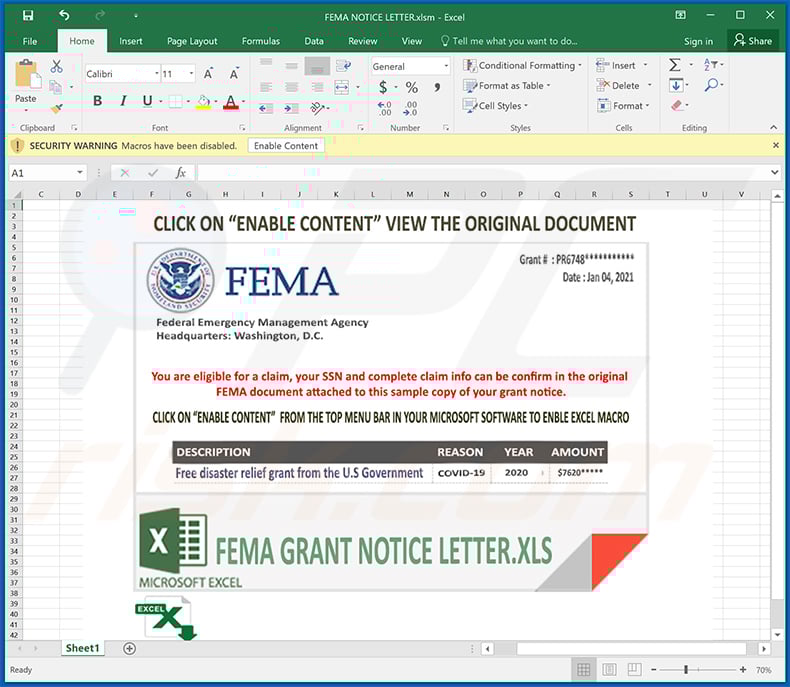Open the Calibri font name dropdown
Screen dimensions: 790x687
click(157, 74)
